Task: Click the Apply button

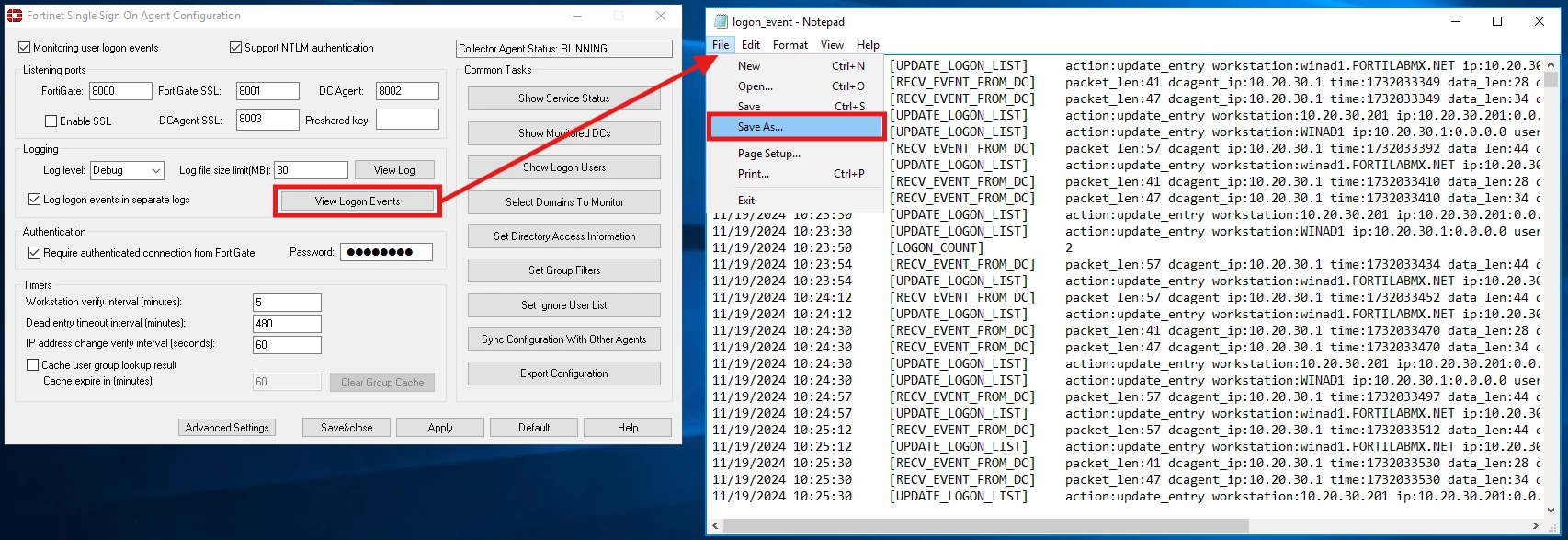Action: tap(440, 428)
